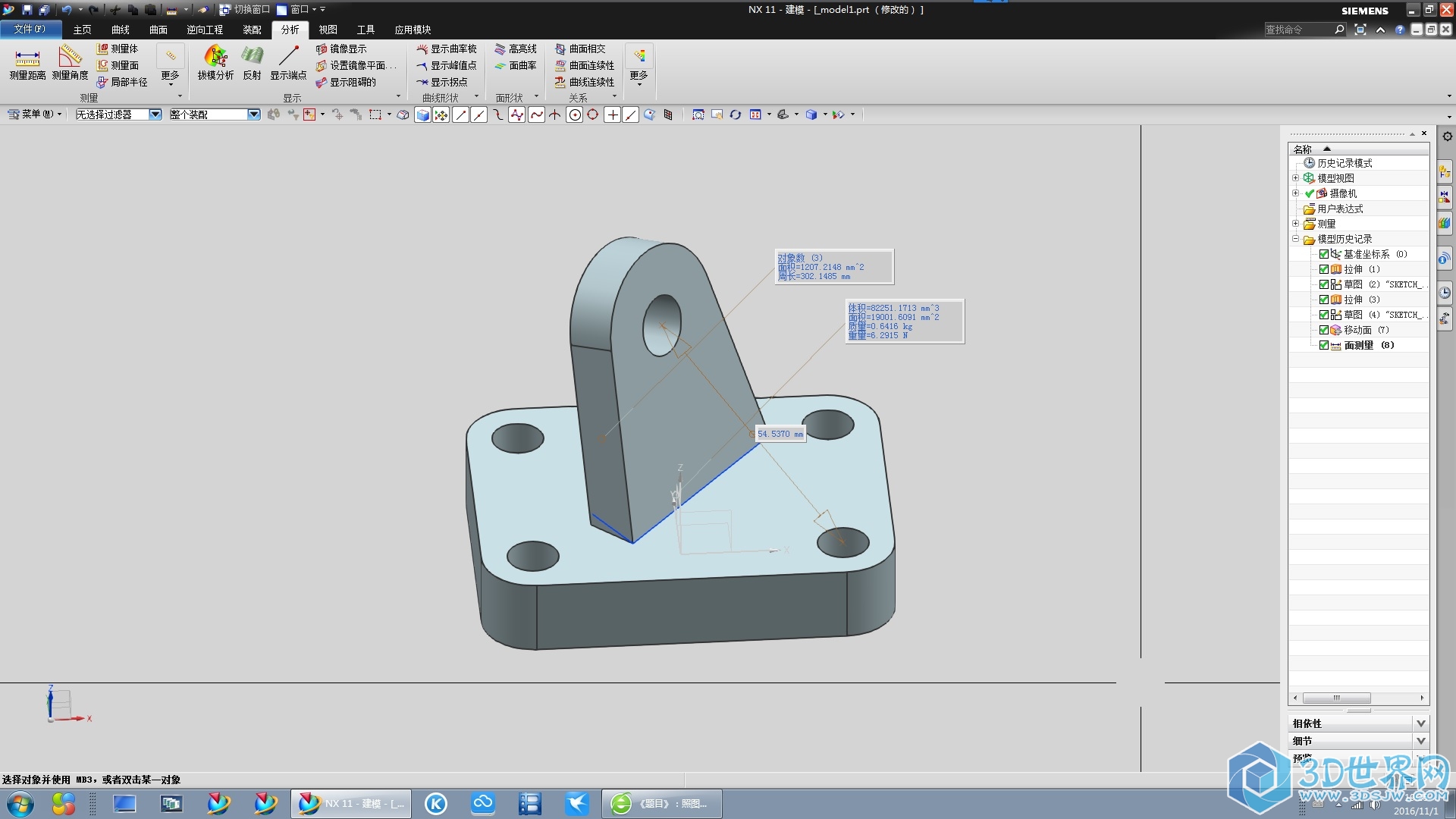Open the 文件(F) file menu
The height and width of the screenshot is (819, 1456).
coord(30,29)
